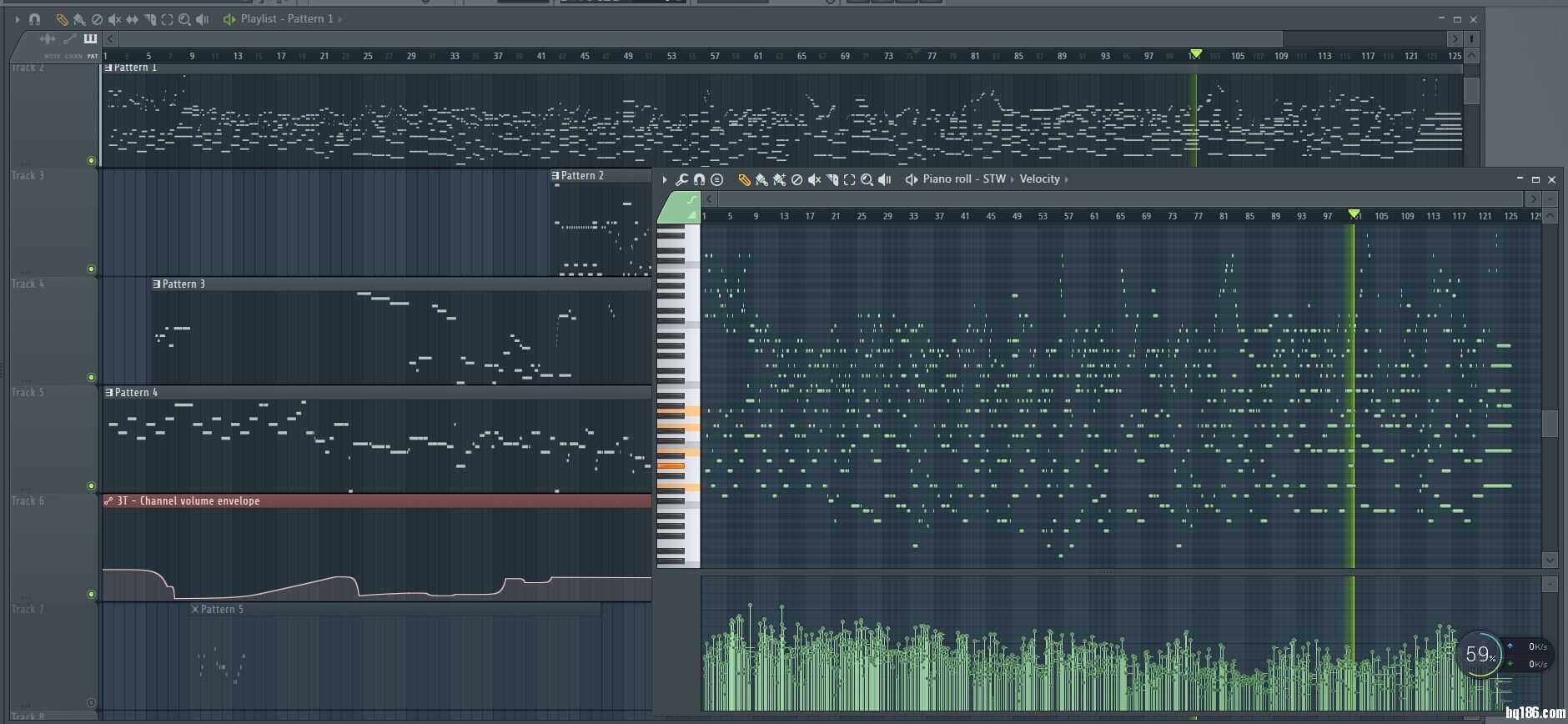
Task: Toggle the Slide note icon in Piano roll
Action: 691,200
